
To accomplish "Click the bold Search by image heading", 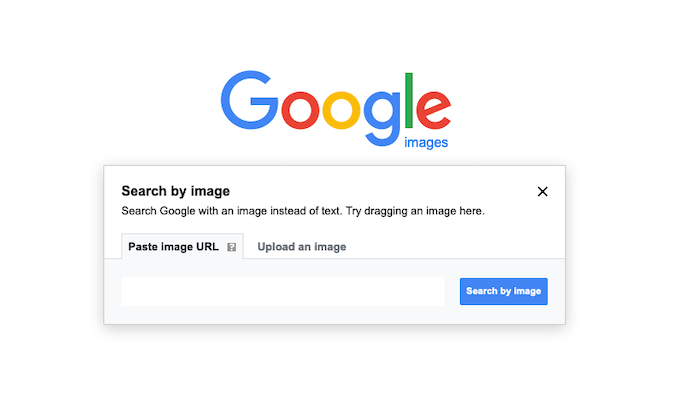I will [175, 191].
